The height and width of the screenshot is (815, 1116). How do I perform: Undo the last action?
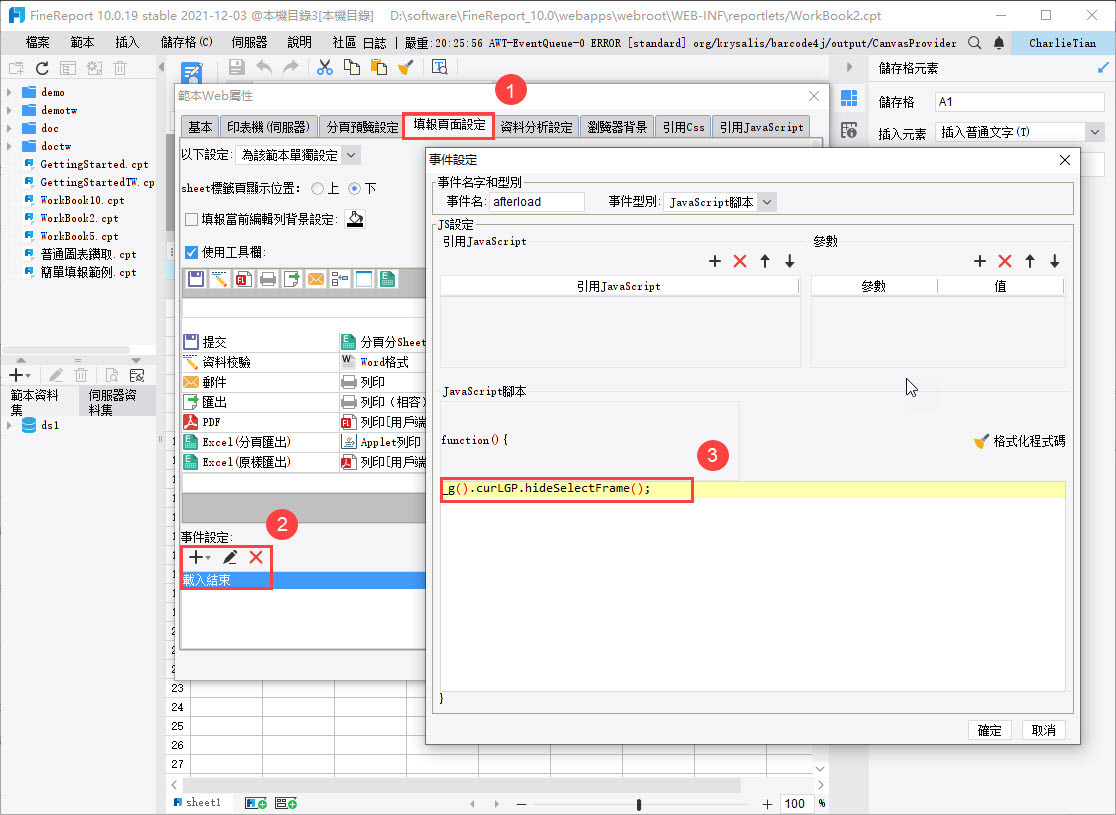264,64
